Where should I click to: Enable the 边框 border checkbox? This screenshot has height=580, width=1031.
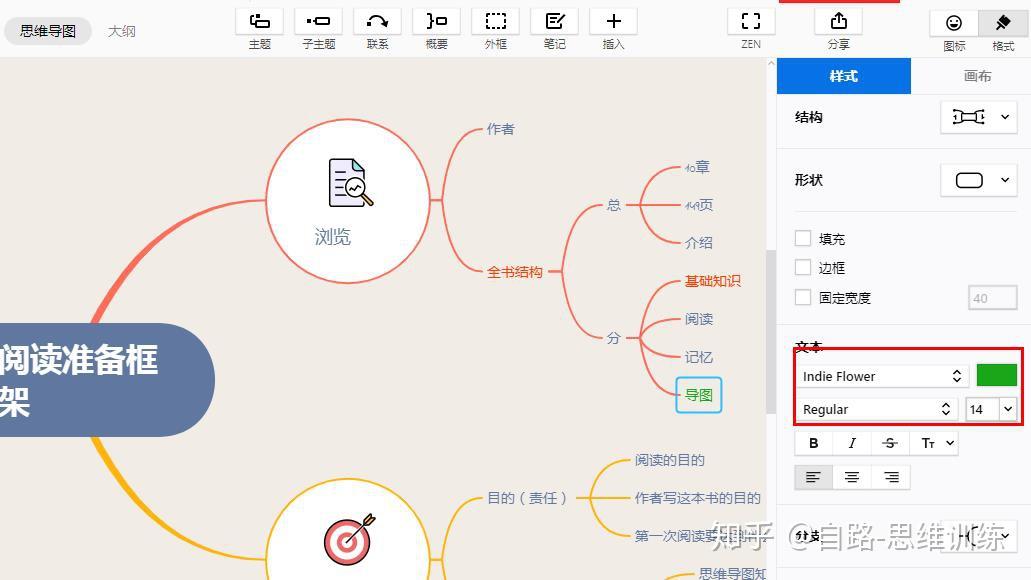[x=803, y=267]
